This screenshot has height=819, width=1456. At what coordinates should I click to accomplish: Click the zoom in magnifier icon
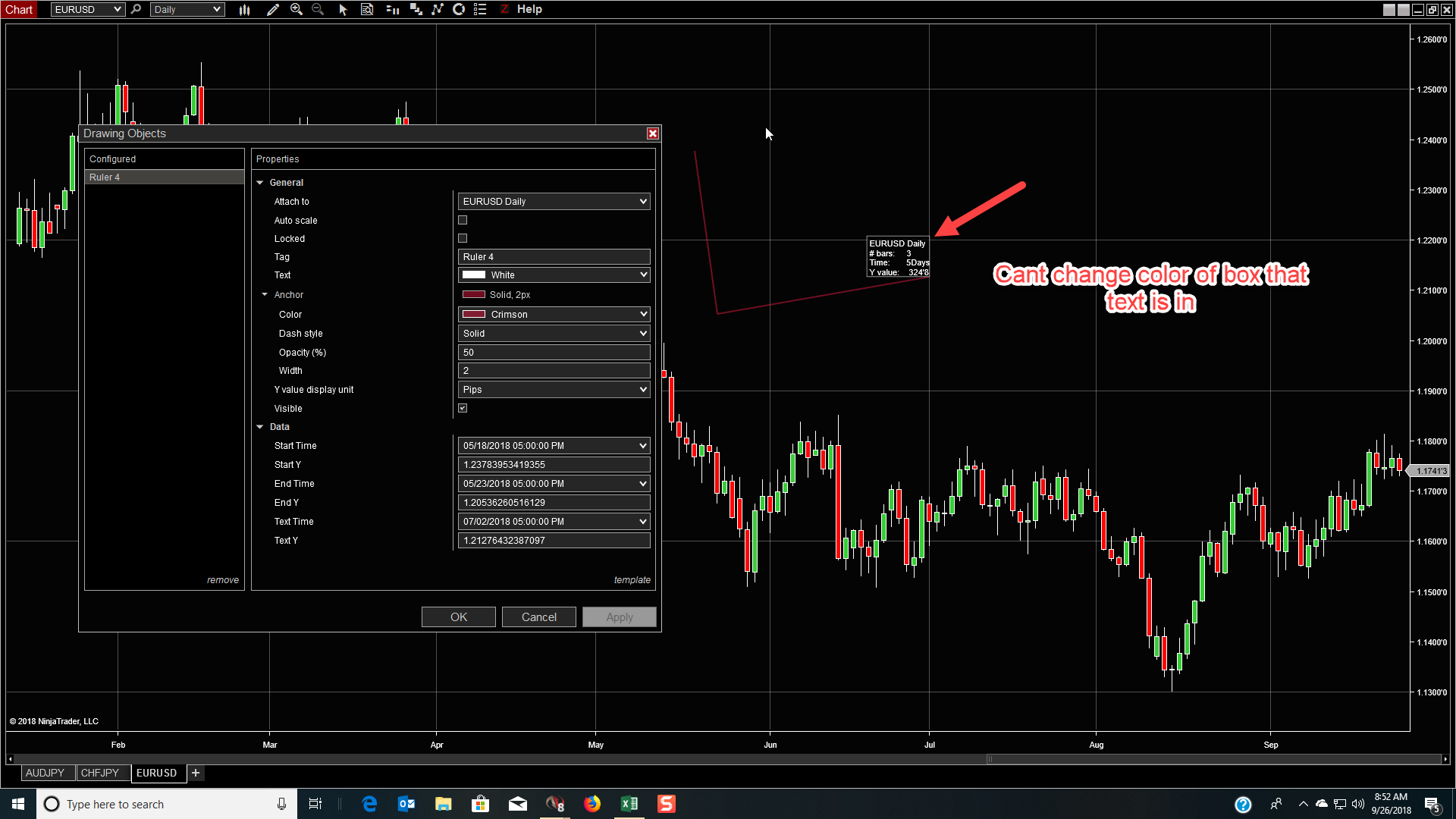click(x=297, y=10)
